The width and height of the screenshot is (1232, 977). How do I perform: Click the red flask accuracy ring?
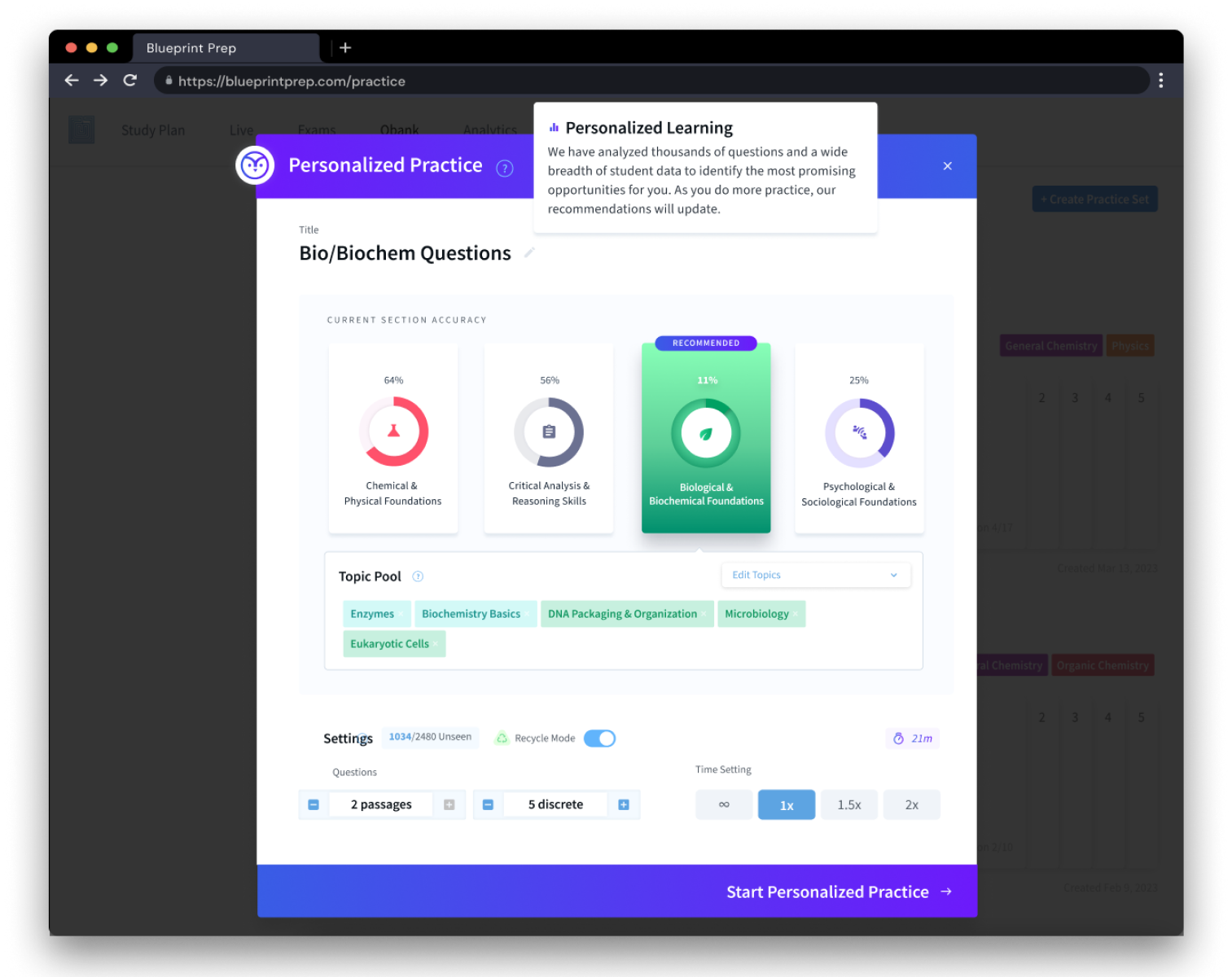(394, 432)
